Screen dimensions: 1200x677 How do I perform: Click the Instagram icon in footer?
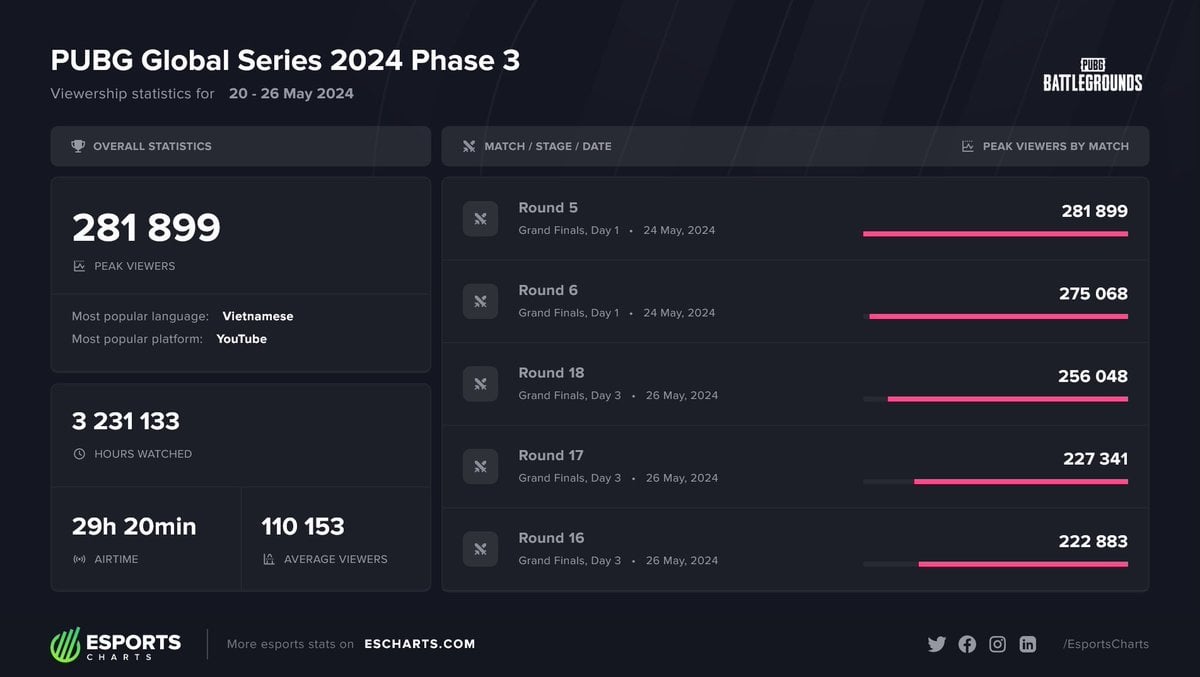click(997, 644)
